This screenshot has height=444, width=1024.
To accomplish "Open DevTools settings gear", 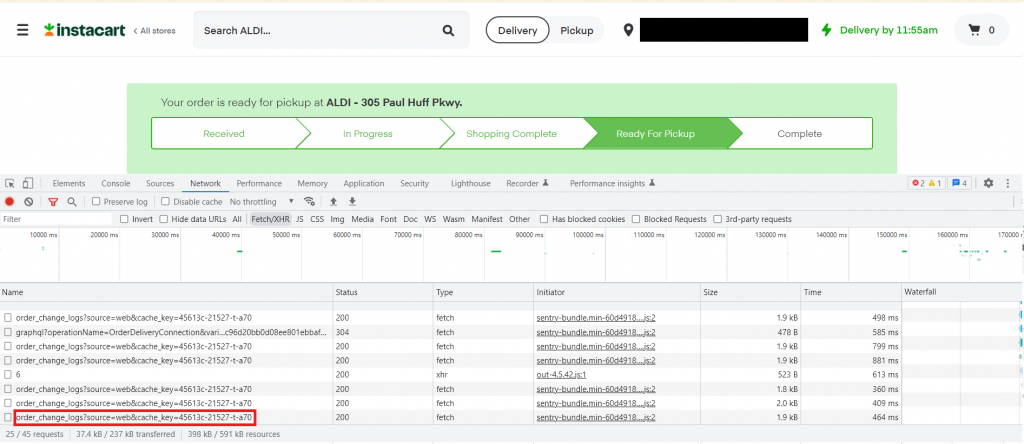I will pos(988,183).
